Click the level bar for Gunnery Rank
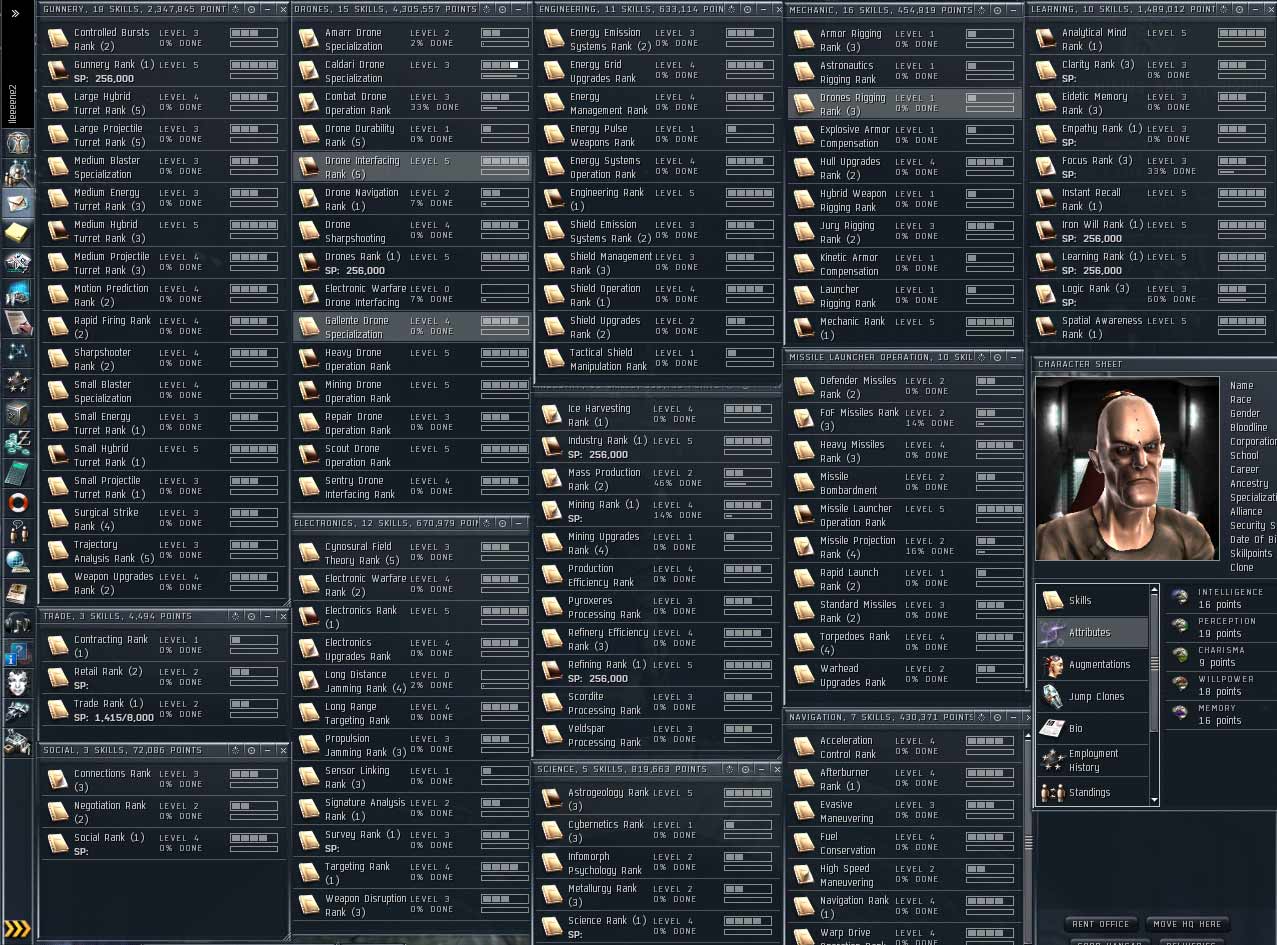The image size is (1277, 945). [x=254, y=65]
